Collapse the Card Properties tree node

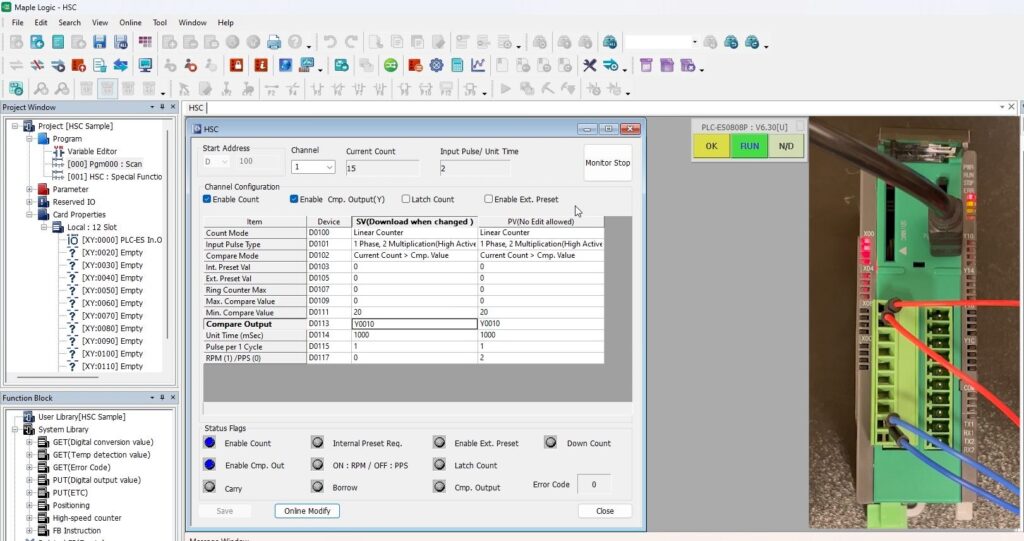coord(29,214)
